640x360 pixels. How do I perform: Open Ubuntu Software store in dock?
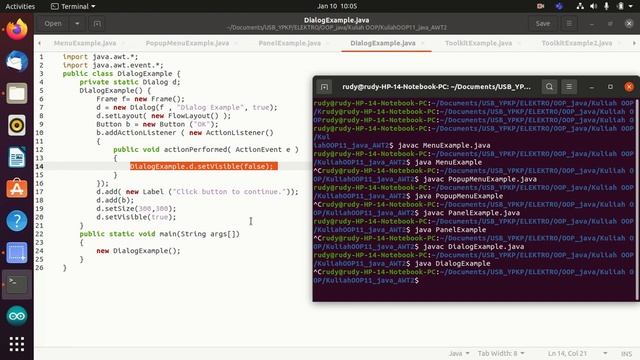click(x=17, y=189)
